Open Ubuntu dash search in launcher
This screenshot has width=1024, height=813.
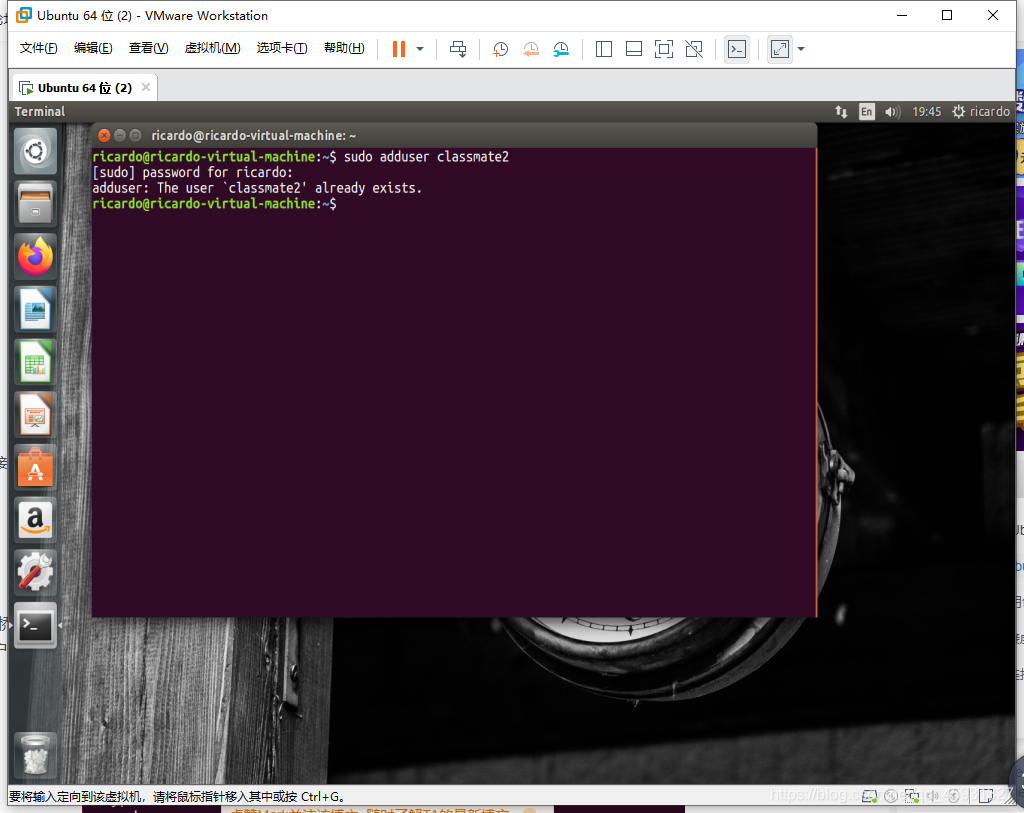35,151
